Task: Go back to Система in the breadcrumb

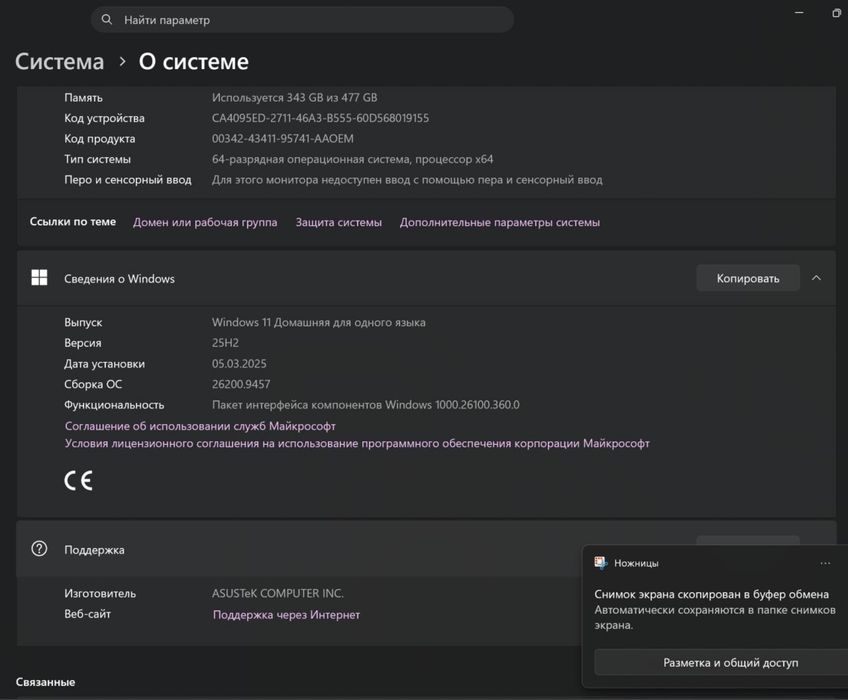Action: pyautogui.click(x=59, y=62)
